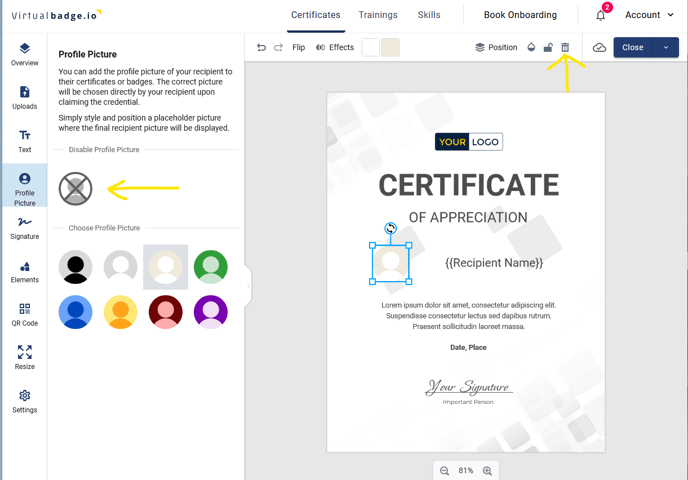Disable the profile picture via crossed-out avatar
688x480 pixels.
(x=75, y=189)
